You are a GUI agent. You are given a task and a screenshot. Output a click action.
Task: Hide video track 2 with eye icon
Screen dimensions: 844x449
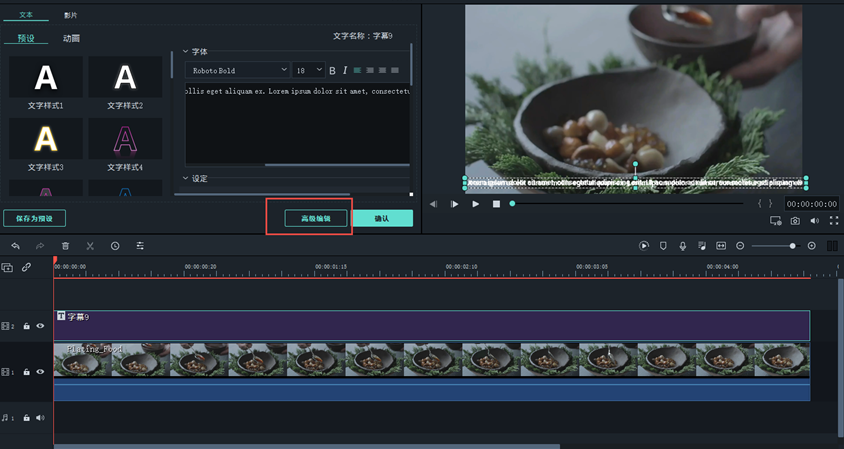(x=41, y=326)
